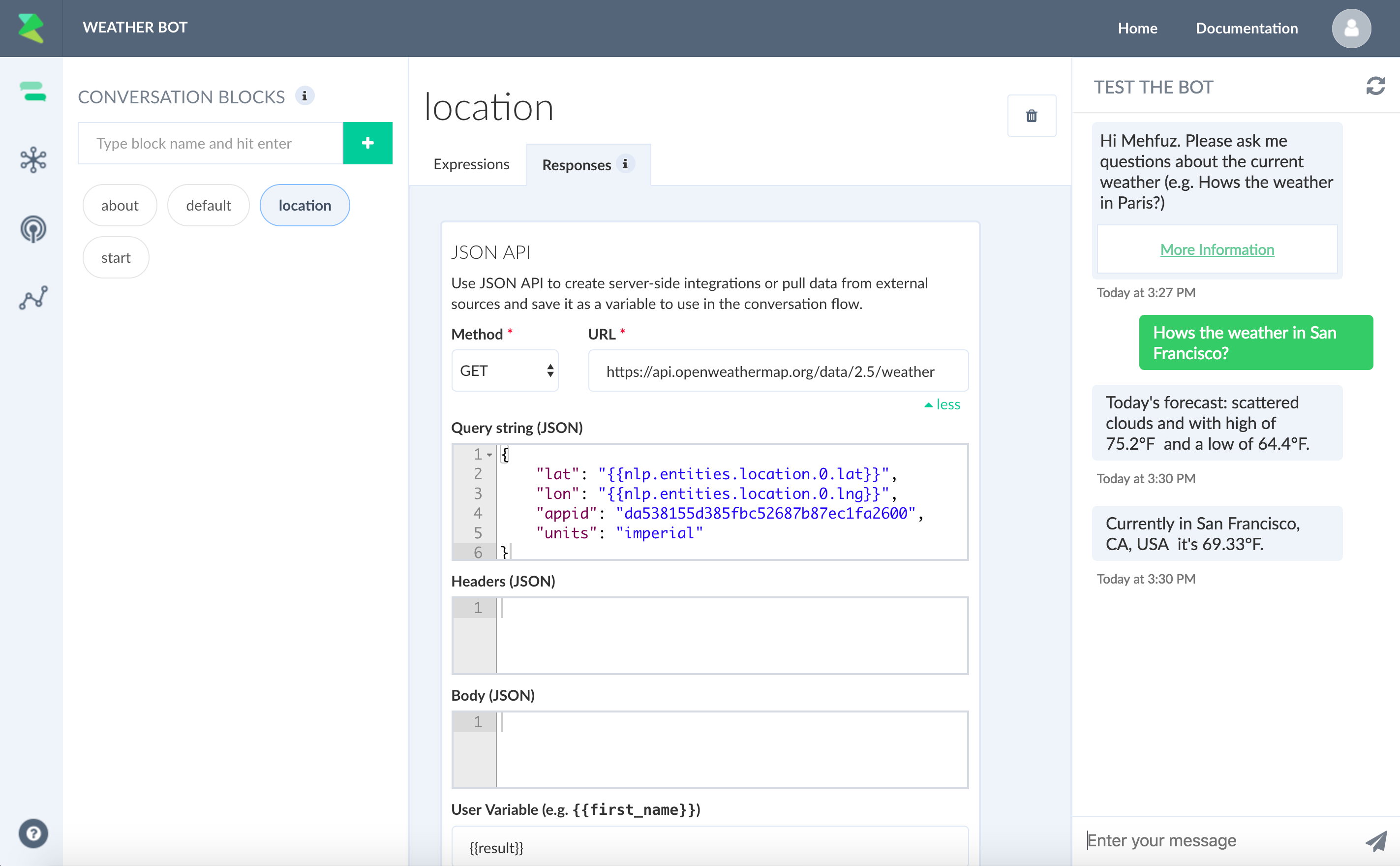This screenshot has width=1400, height=866.
Task: Click the URL input field
Action: [x=778, y=371]
